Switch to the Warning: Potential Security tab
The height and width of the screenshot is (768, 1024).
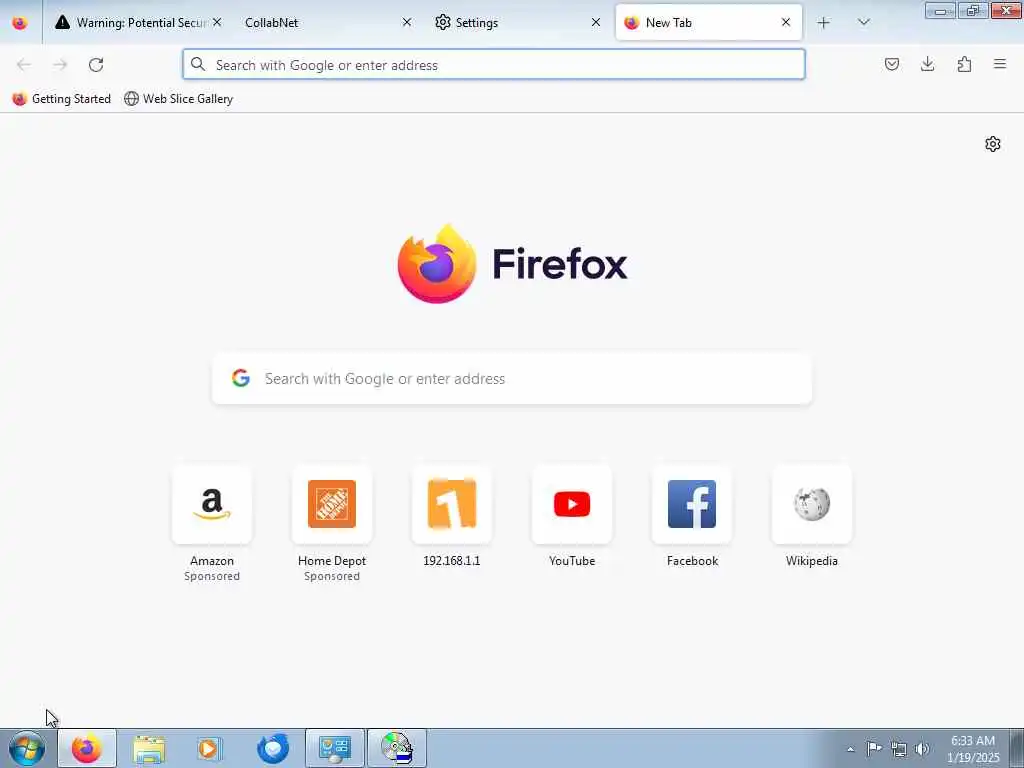(x=138, y=23)
